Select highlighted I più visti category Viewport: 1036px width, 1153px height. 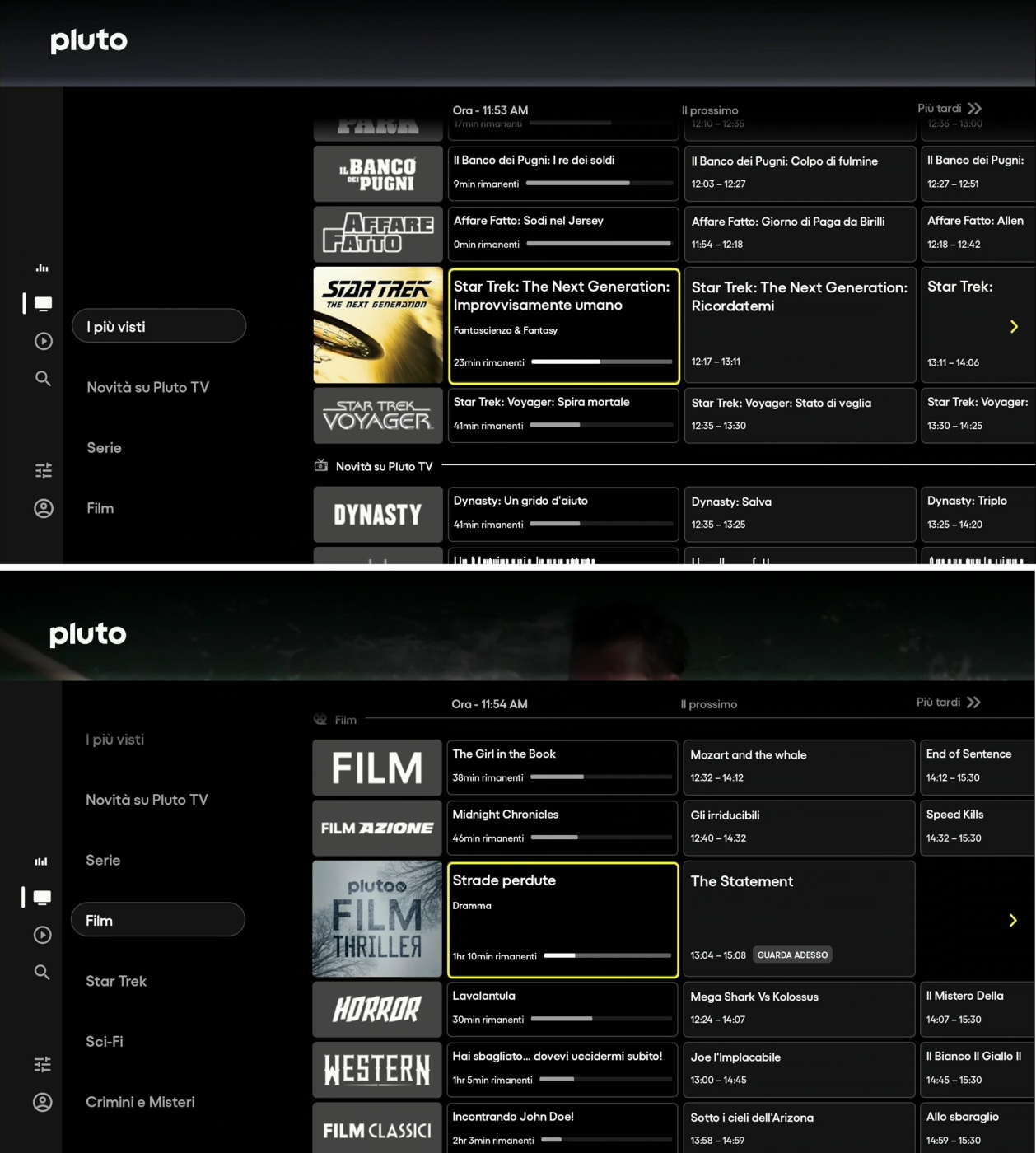click(x=159, y=326)
